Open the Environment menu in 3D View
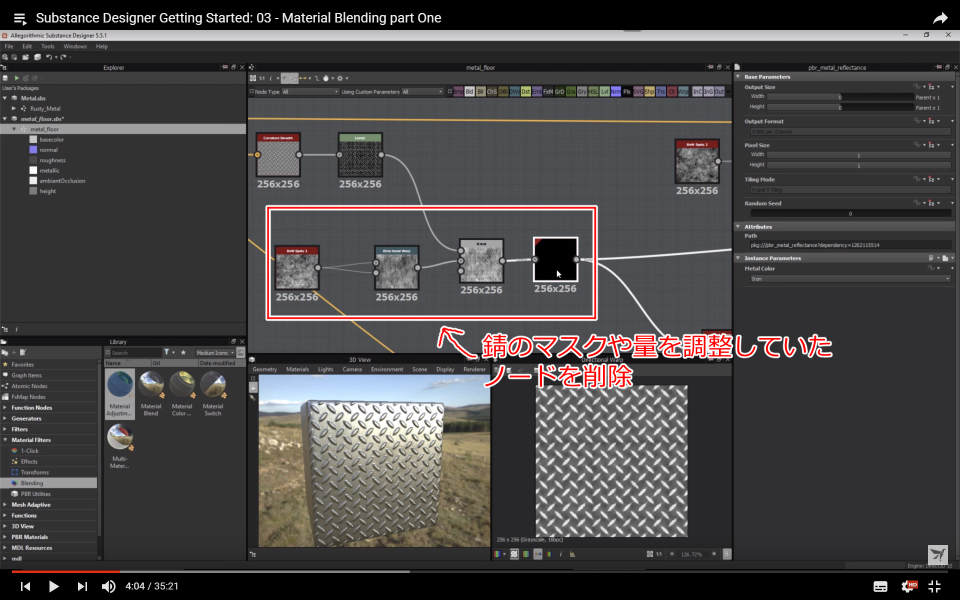The width and height of the screenshot is (960, 600). pos(387,369)
